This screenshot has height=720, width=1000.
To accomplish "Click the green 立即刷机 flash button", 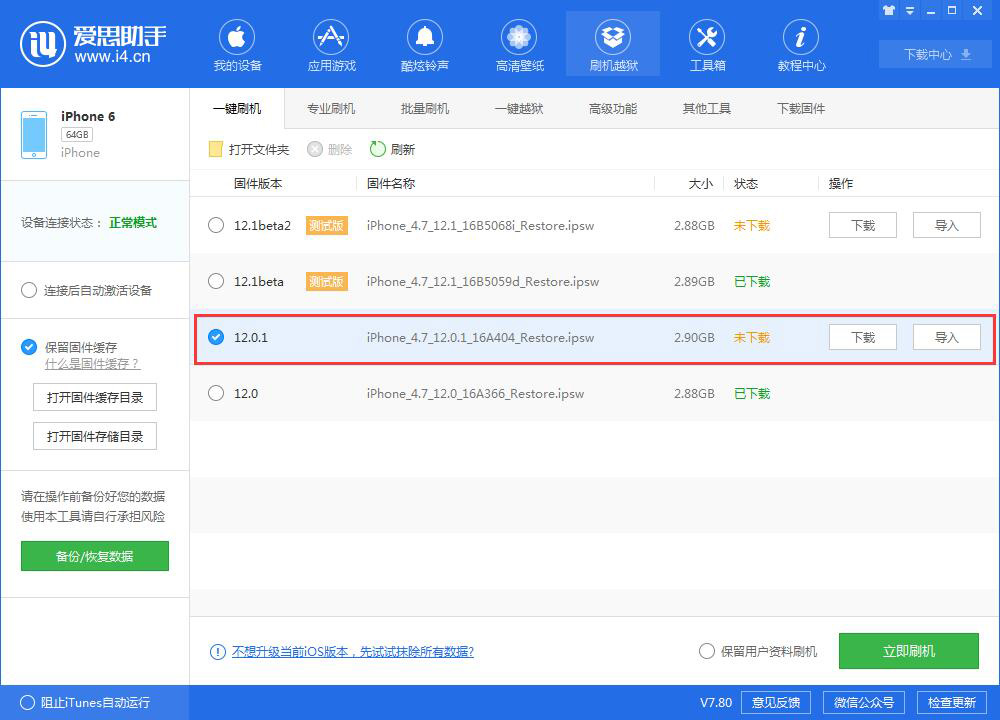I will click(x=908, y=651).
